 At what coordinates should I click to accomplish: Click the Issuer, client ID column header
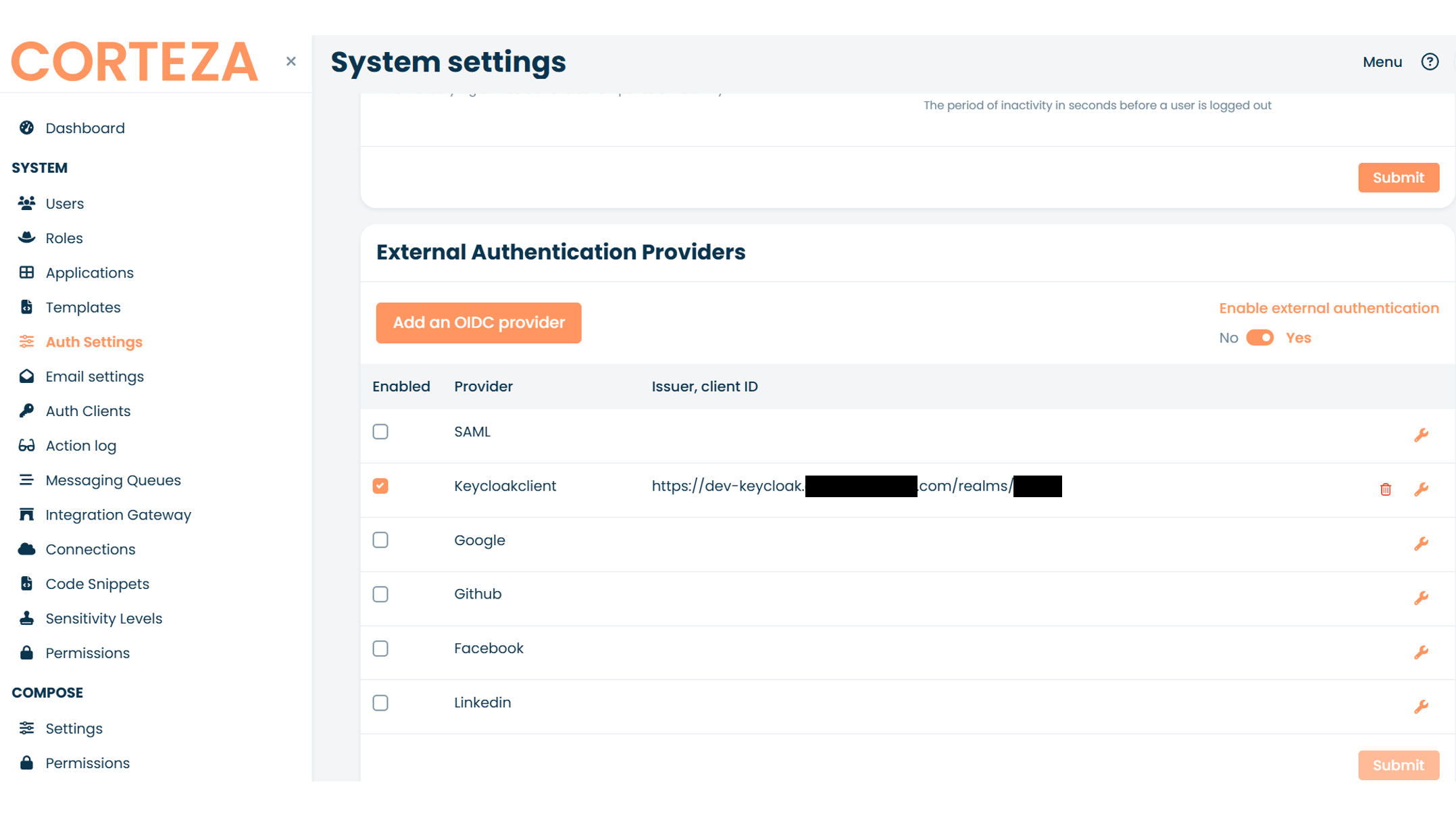[x=705, y=386]
